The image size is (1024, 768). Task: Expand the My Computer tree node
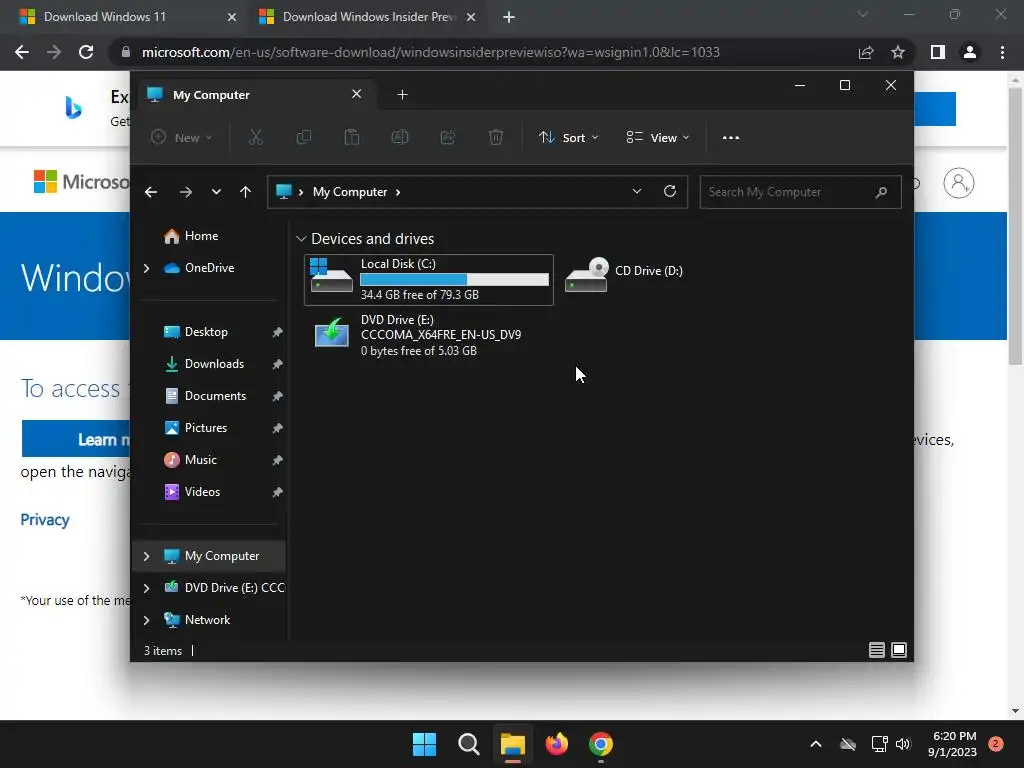(x=146, y=556)
